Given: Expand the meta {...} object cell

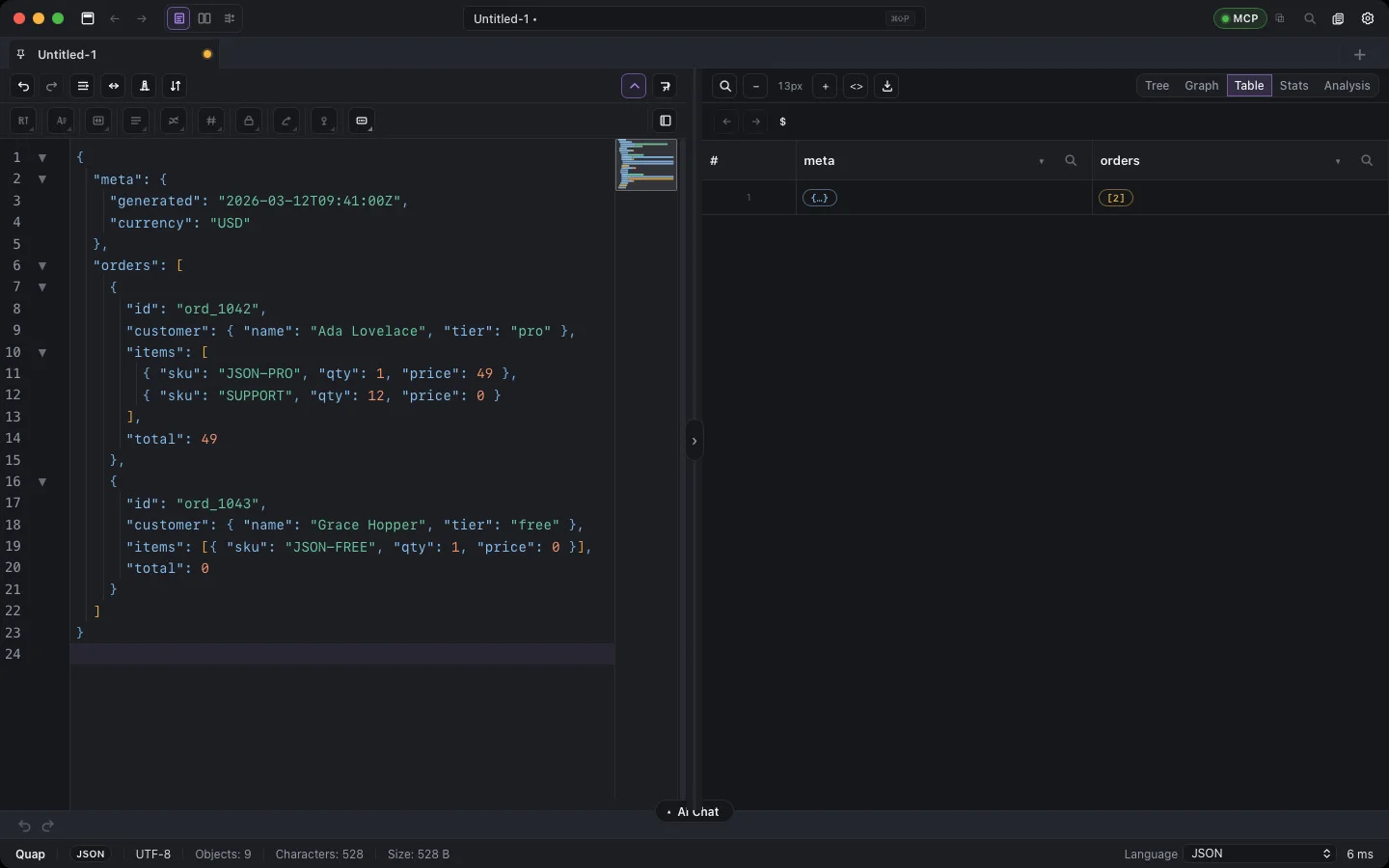Looking at the screenshot, I should pyautogui.click(x=820, y=198).
